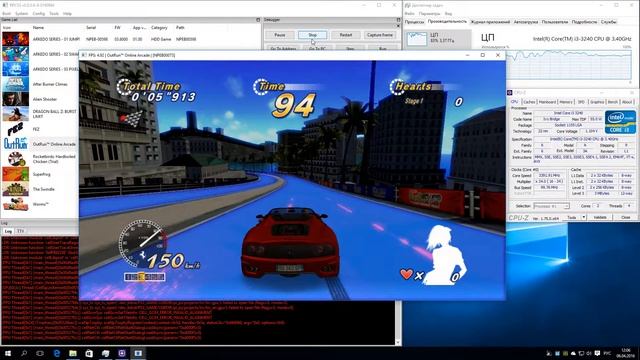Click the Pause button in Debugger
The width and height of the screenshot is (640, 360).
tap(280, 35)
